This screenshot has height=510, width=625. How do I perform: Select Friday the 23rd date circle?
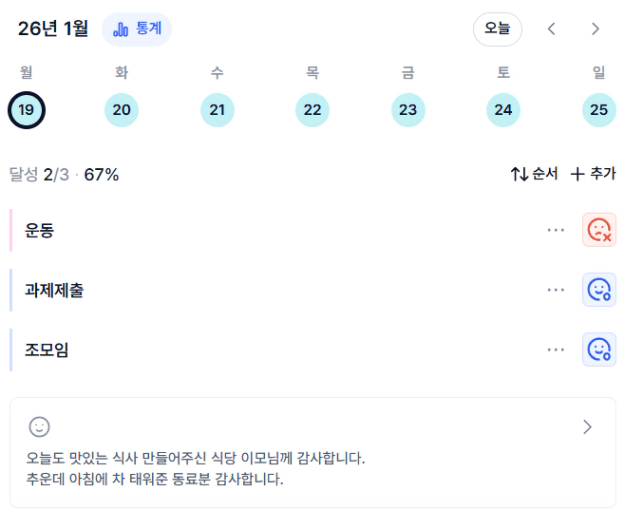click(408, 109)
